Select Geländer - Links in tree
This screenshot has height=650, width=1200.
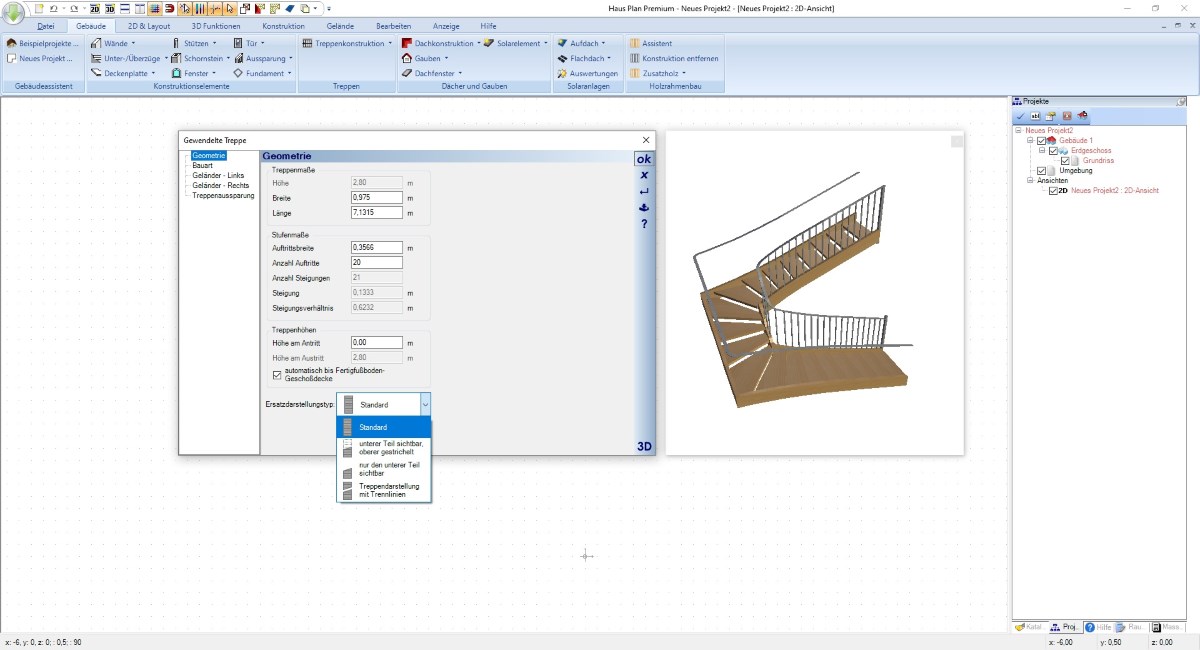click(217, 175)
